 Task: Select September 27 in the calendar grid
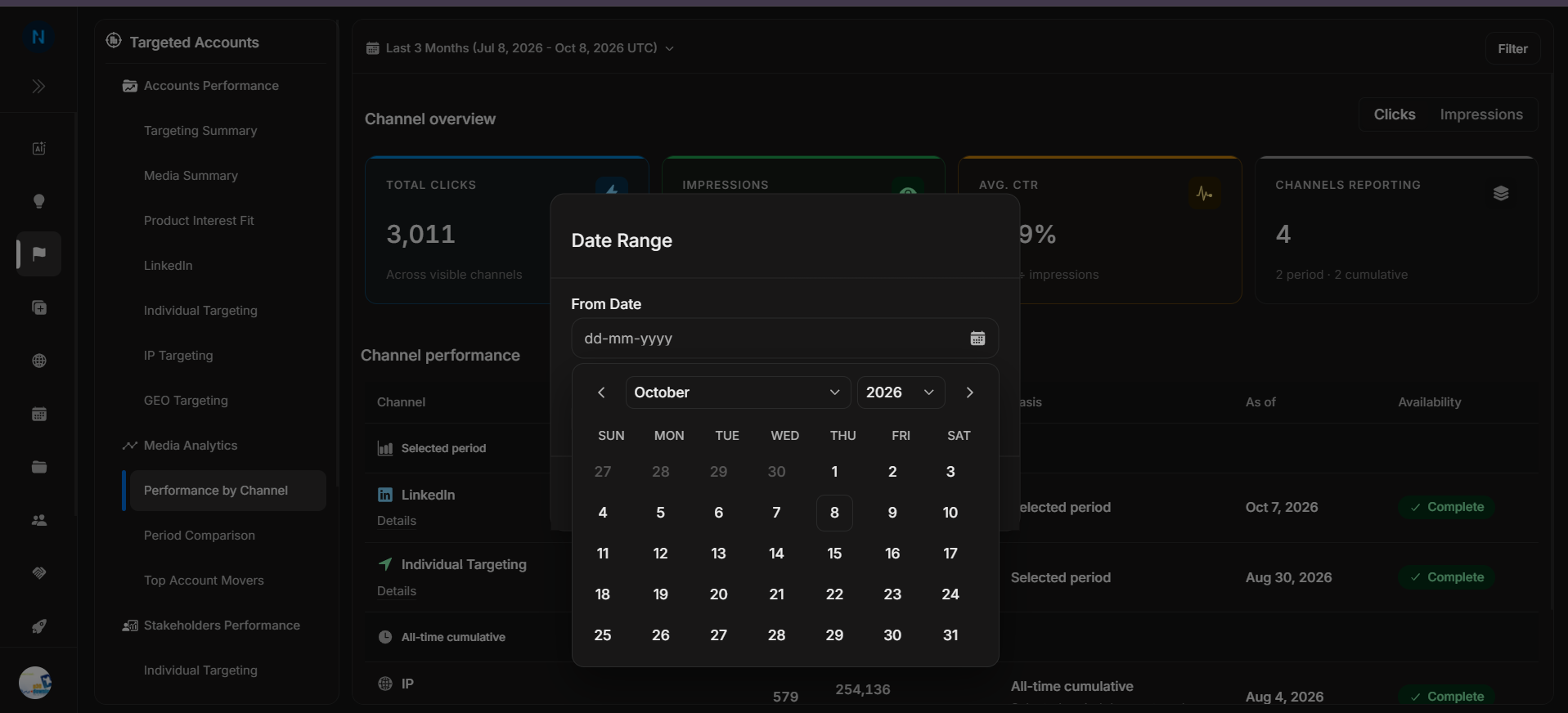click(x=603, y=472)
